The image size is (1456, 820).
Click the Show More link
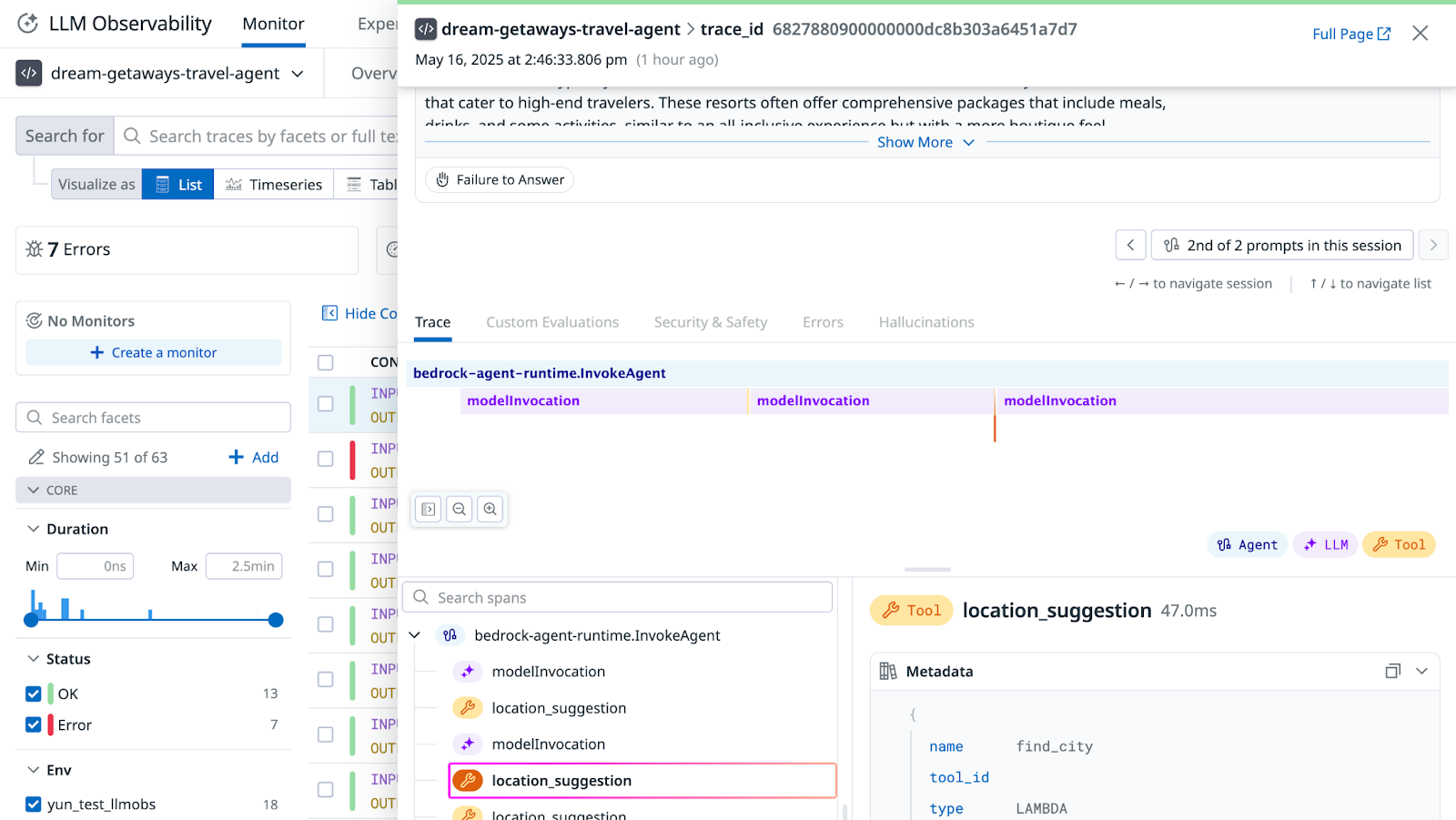915,142
